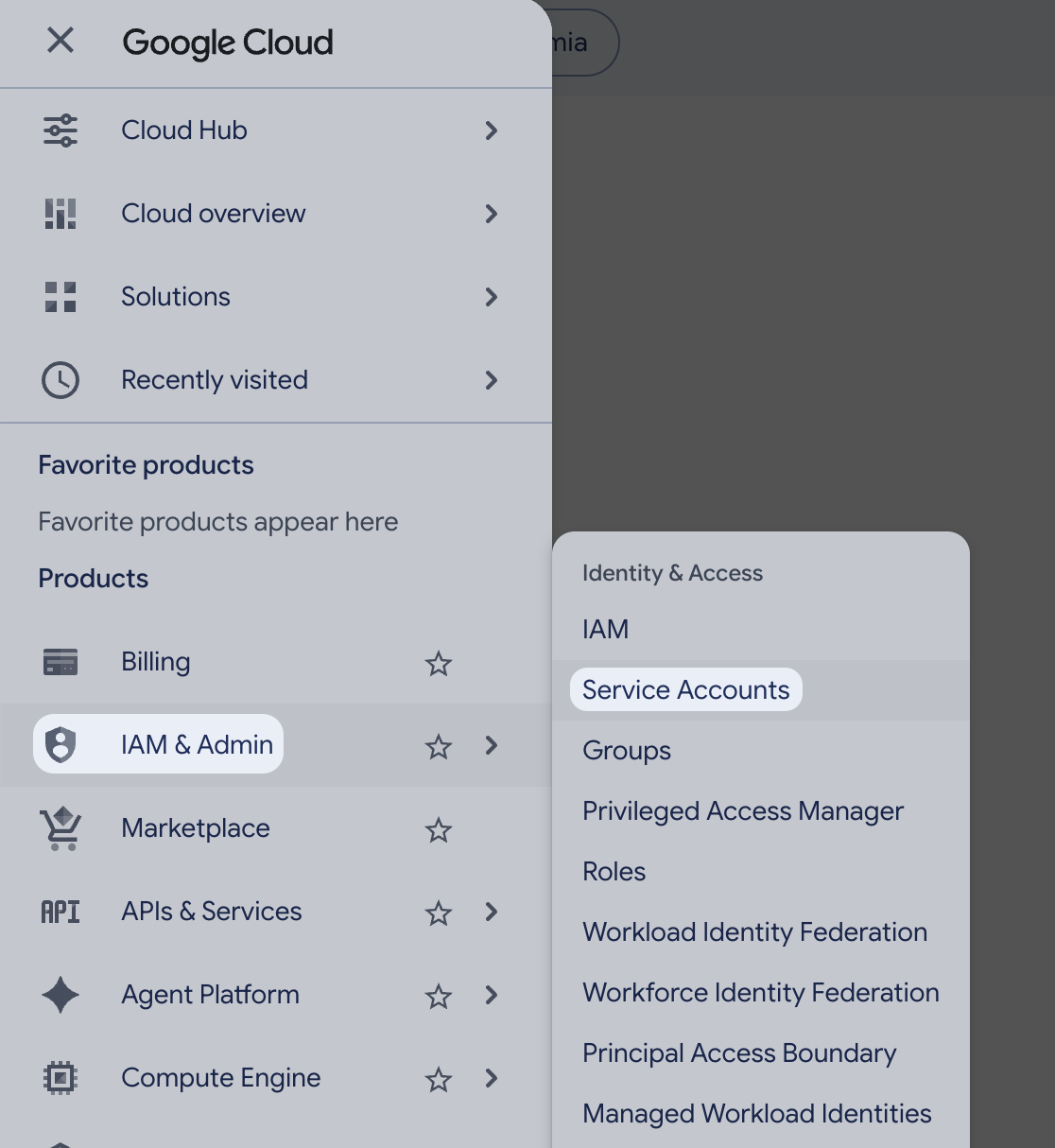Open Workforce Identity Federation
This screenshot has height=1148, width=1055.
point(761,993)
